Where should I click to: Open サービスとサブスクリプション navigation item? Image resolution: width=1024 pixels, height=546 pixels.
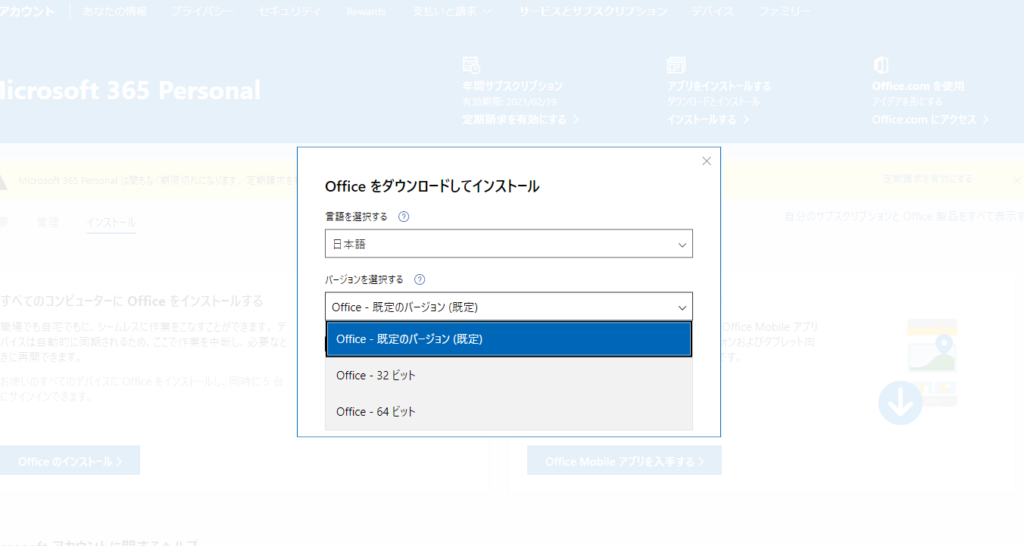tap(593, 11)
